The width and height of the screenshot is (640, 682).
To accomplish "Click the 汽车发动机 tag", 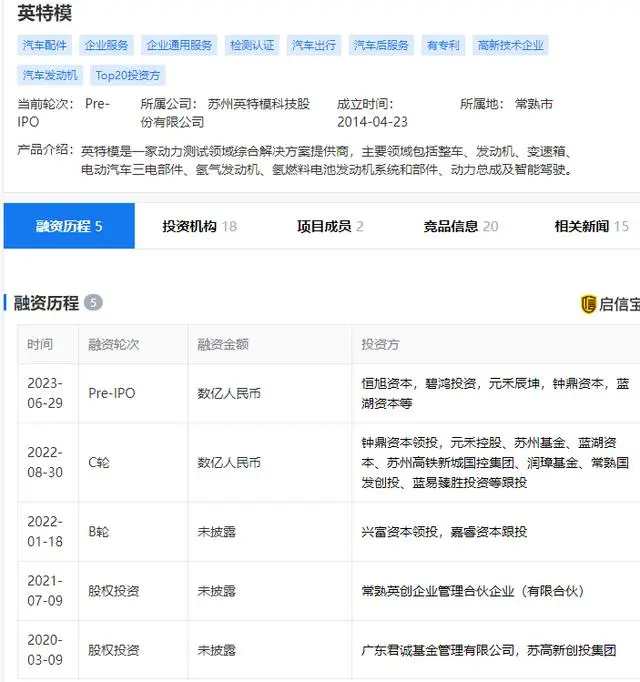I will (50, 75).
